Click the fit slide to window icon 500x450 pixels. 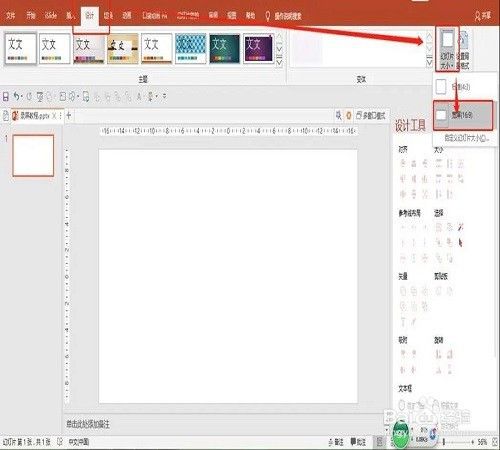pos(495,442)
